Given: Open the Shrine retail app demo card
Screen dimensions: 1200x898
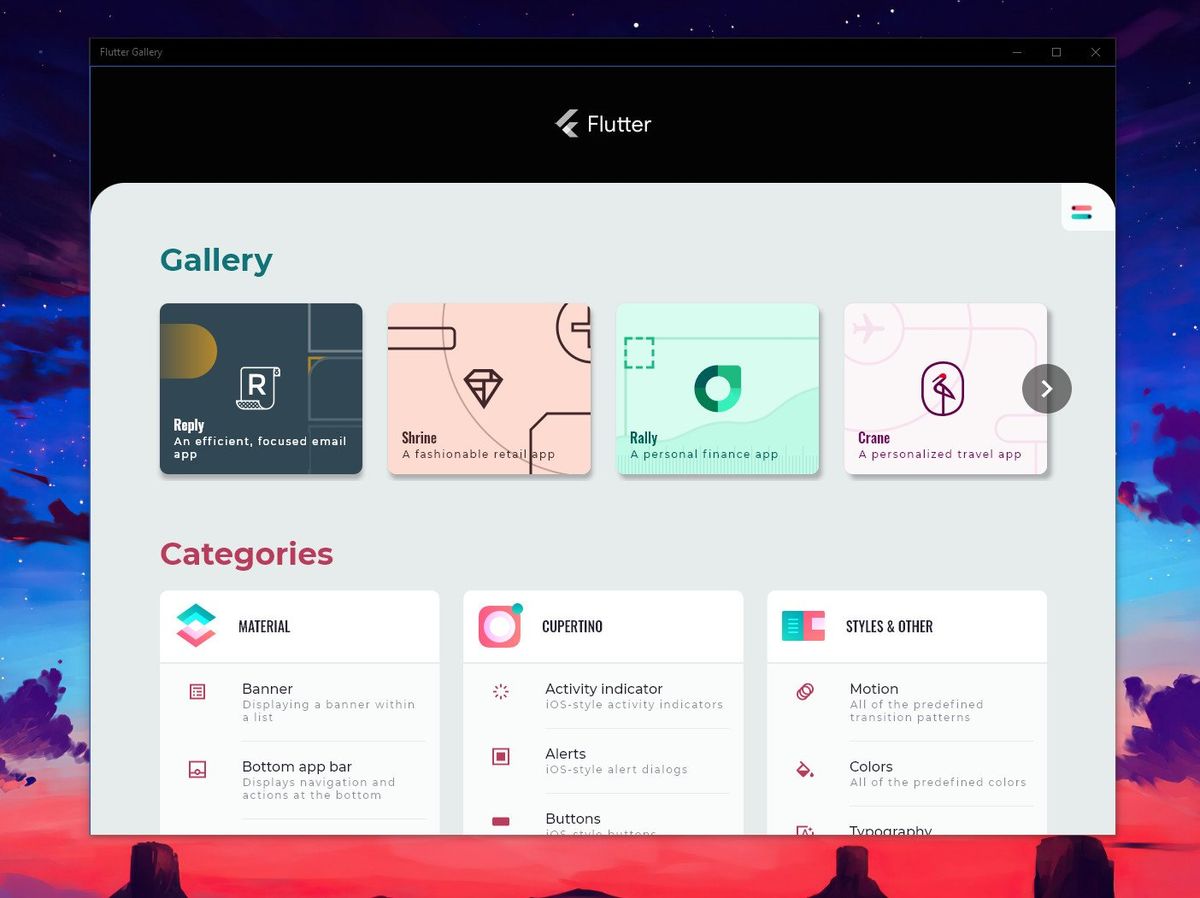Looking at the screenshot, I should [489, 388].
